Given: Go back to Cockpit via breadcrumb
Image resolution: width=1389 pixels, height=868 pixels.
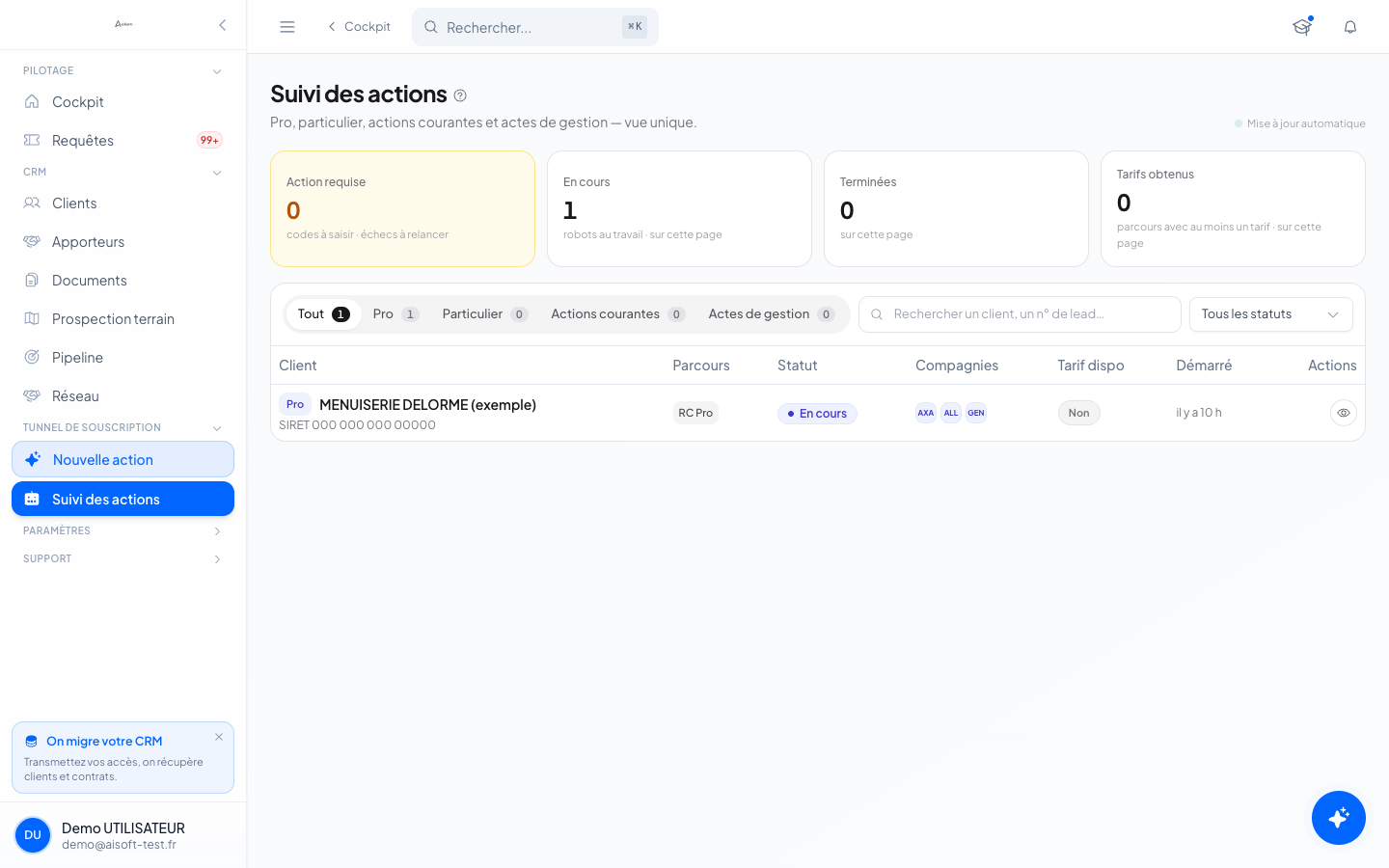Looking at the screenshot, I should click(359, 27).
